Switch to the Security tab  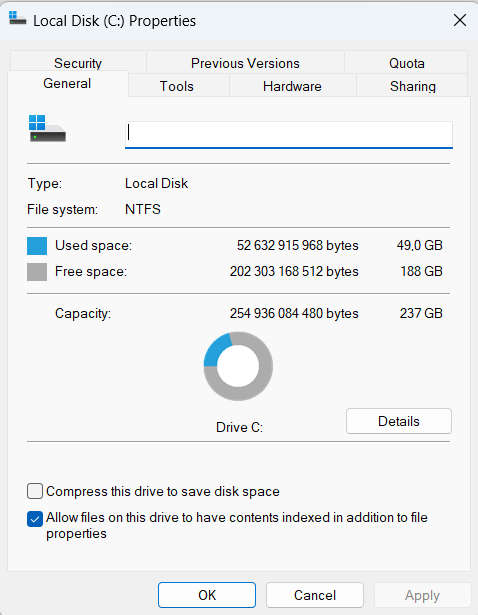coord(78,63)
